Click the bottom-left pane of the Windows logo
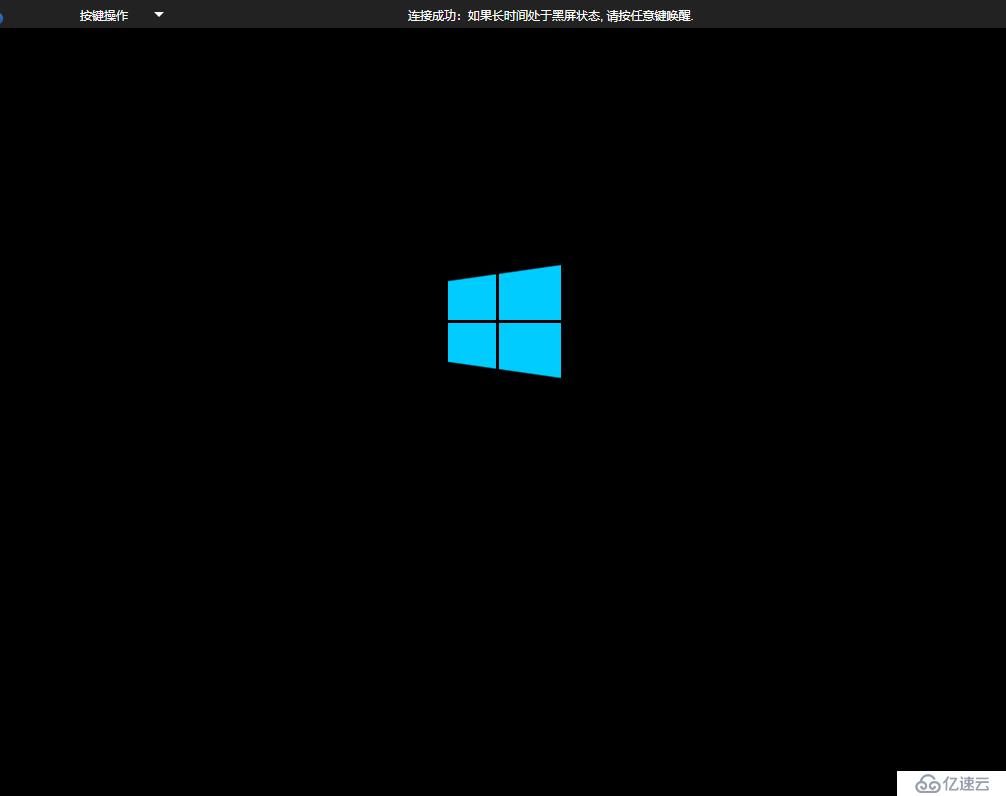 pyautogui.click(x=473, y=344)
